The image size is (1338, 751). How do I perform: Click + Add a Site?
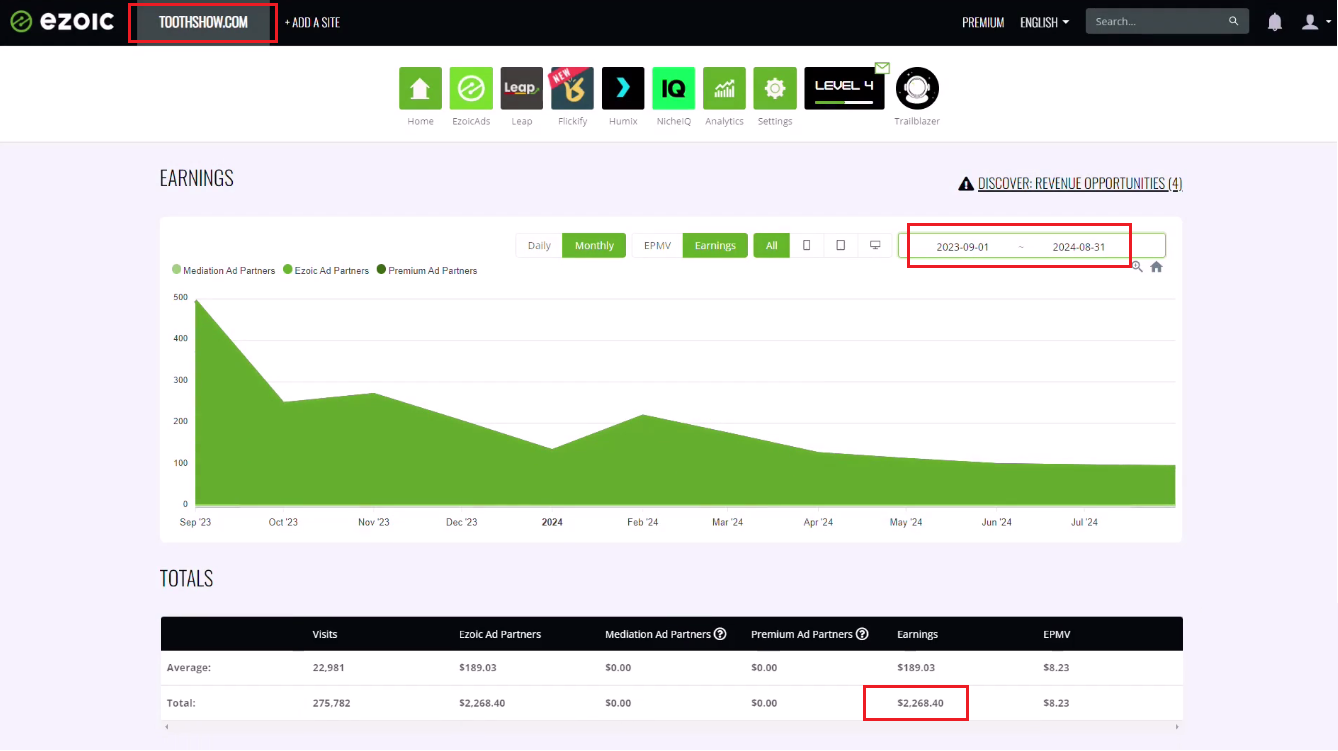coord(312,22)
